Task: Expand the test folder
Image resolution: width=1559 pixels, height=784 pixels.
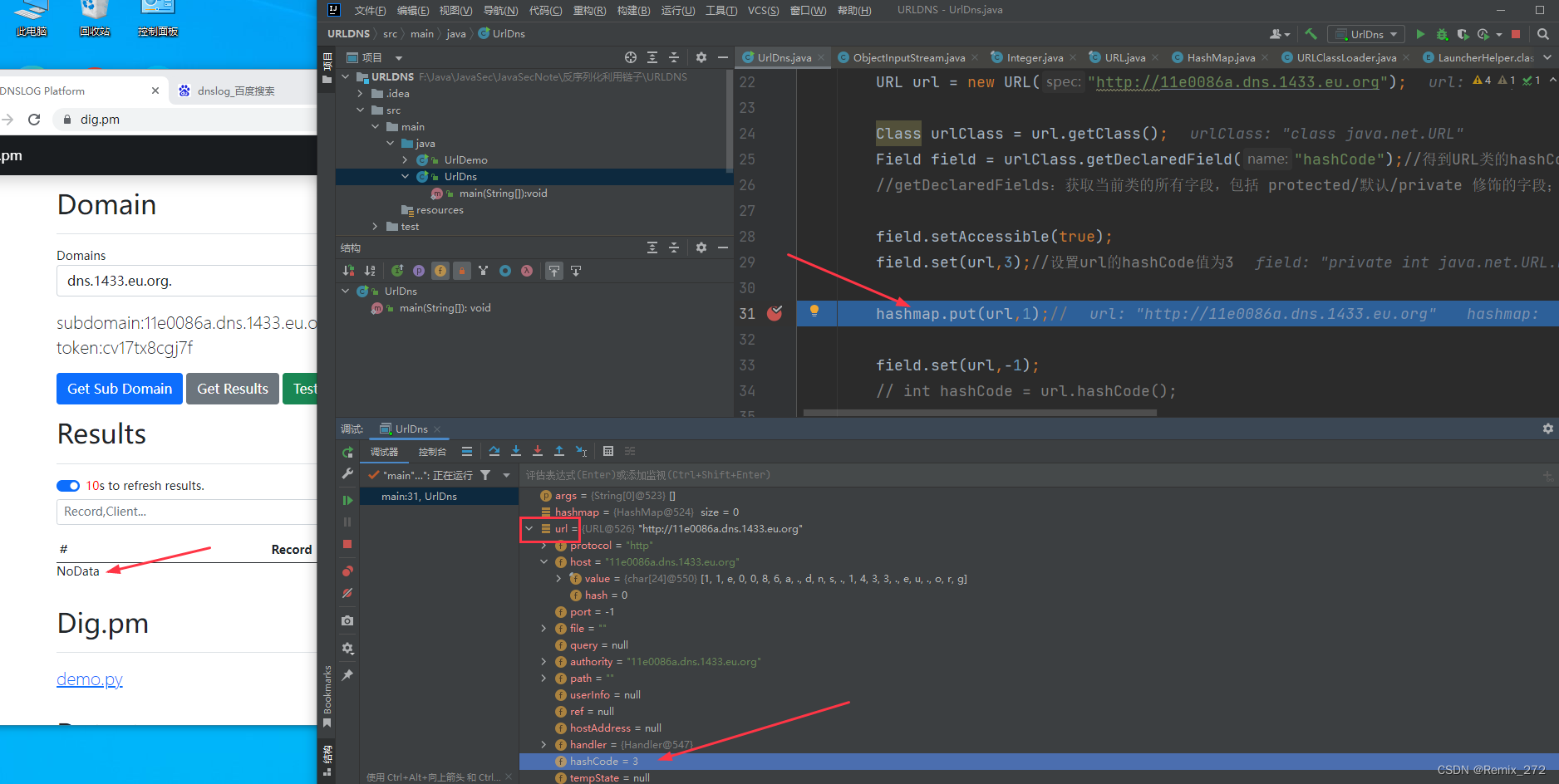Action: 376,227
